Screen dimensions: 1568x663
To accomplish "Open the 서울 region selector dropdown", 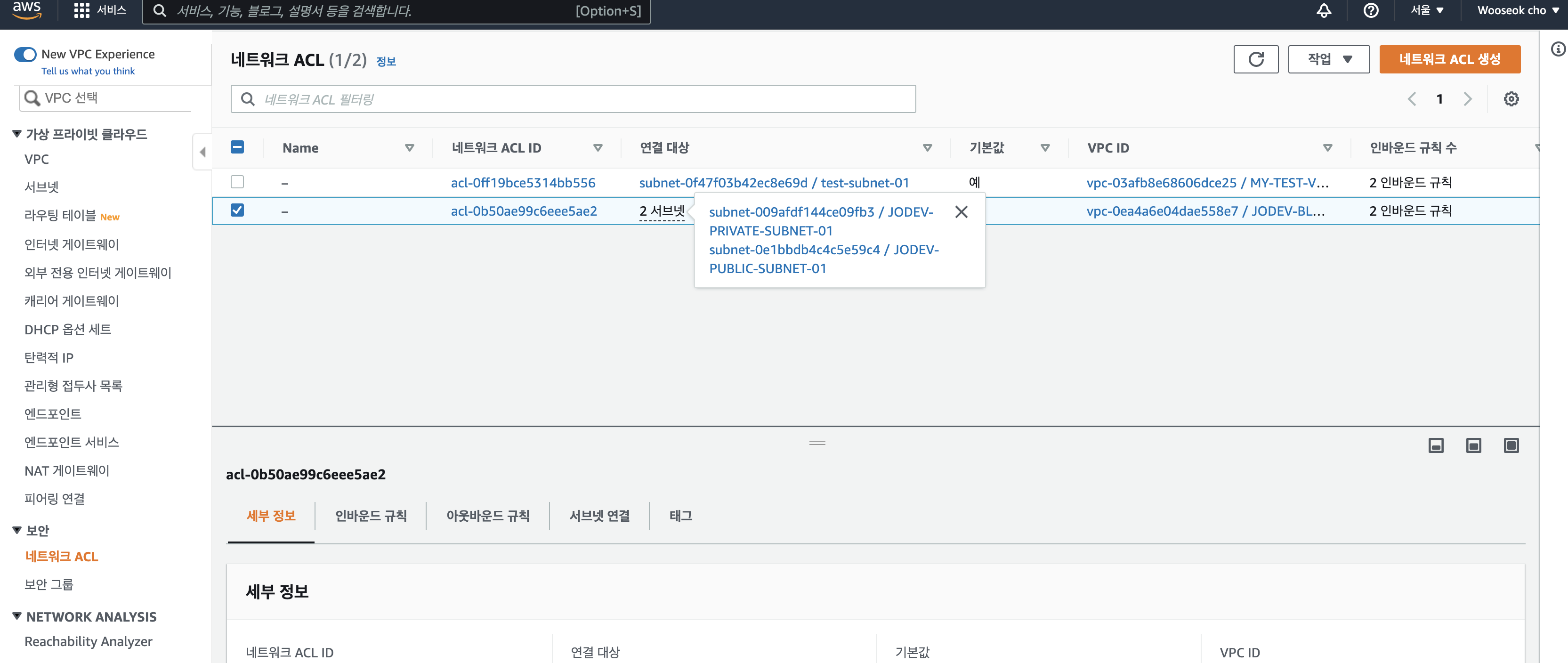I will click(1426, 10).
